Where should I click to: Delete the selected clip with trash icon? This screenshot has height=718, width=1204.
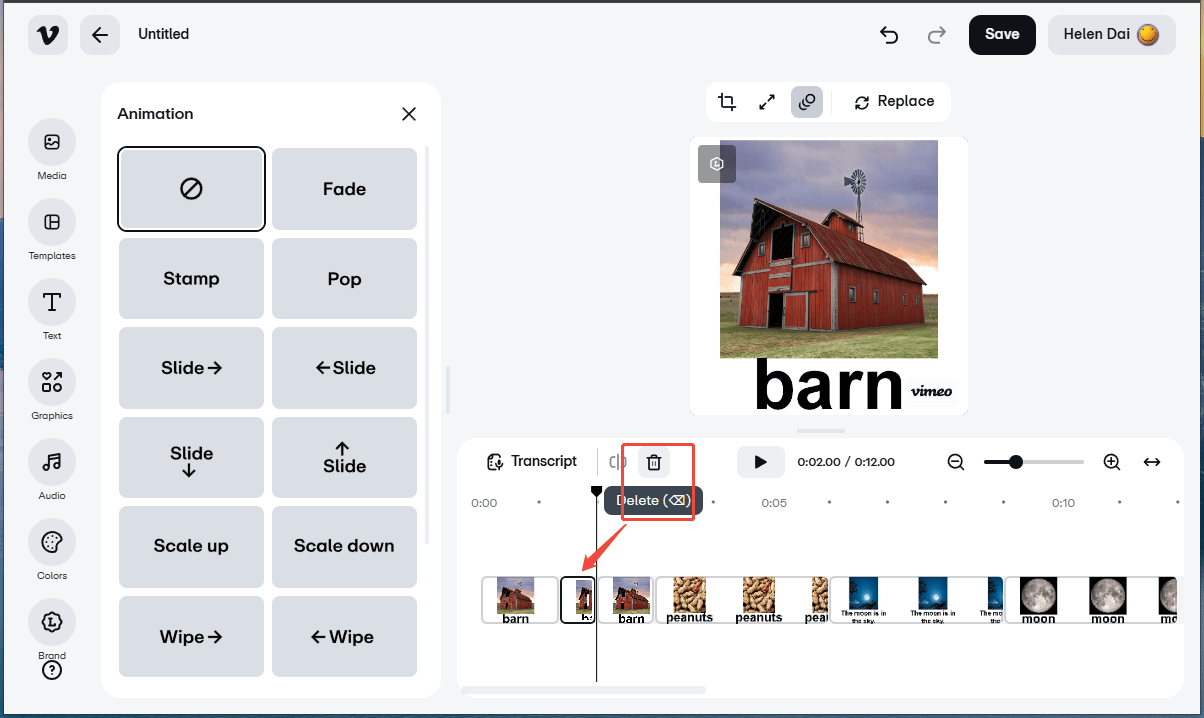[654, 462]
